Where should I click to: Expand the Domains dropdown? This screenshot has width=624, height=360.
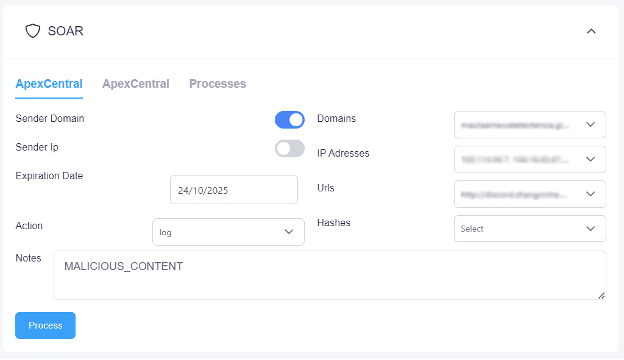tap(530, 125)
